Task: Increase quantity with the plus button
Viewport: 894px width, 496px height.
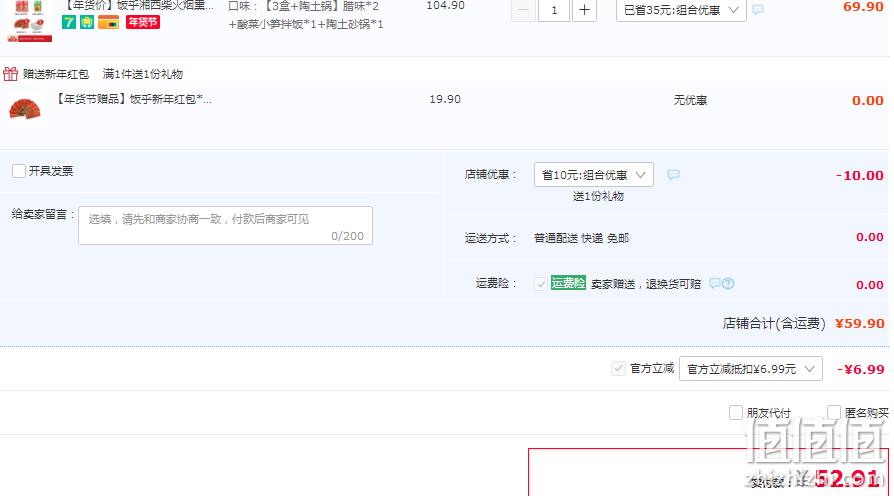Action: coord(584,10)
